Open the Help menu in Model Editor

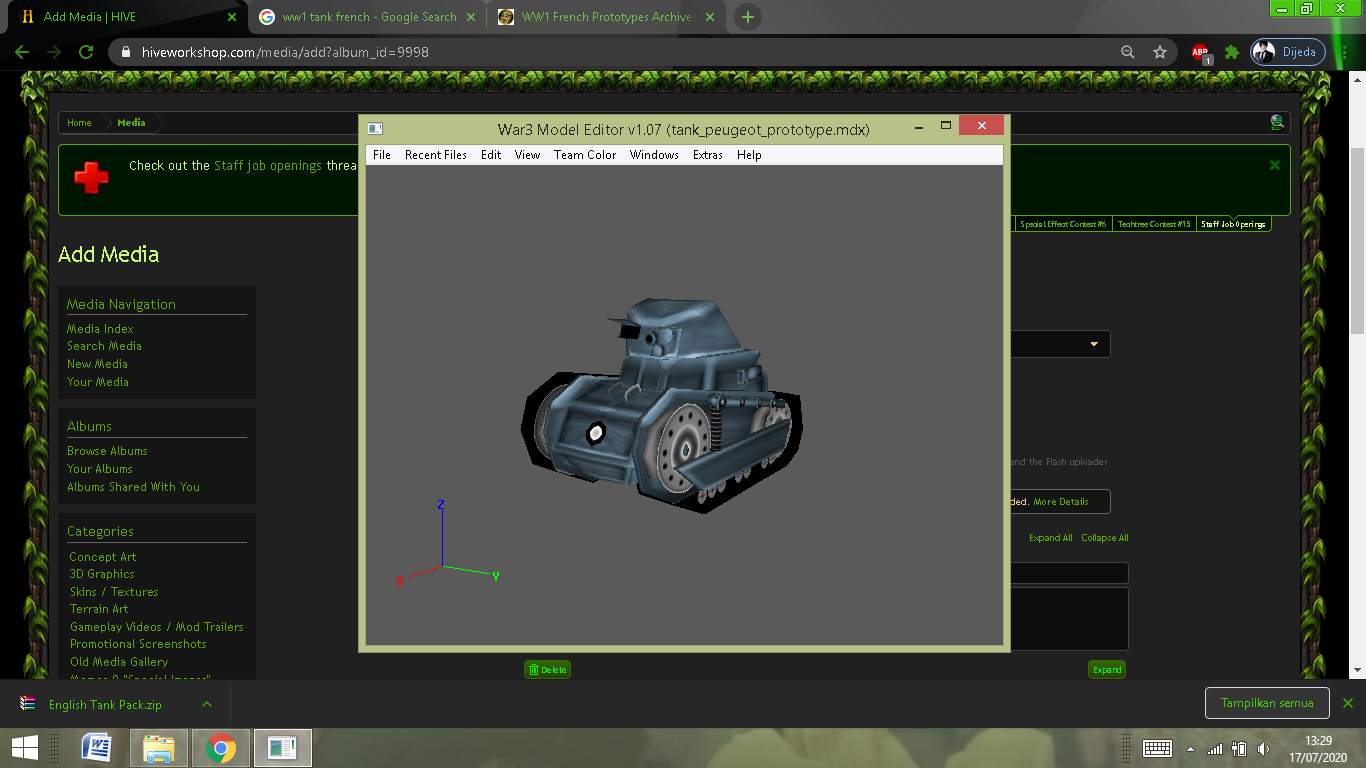[x=749, y=155]
